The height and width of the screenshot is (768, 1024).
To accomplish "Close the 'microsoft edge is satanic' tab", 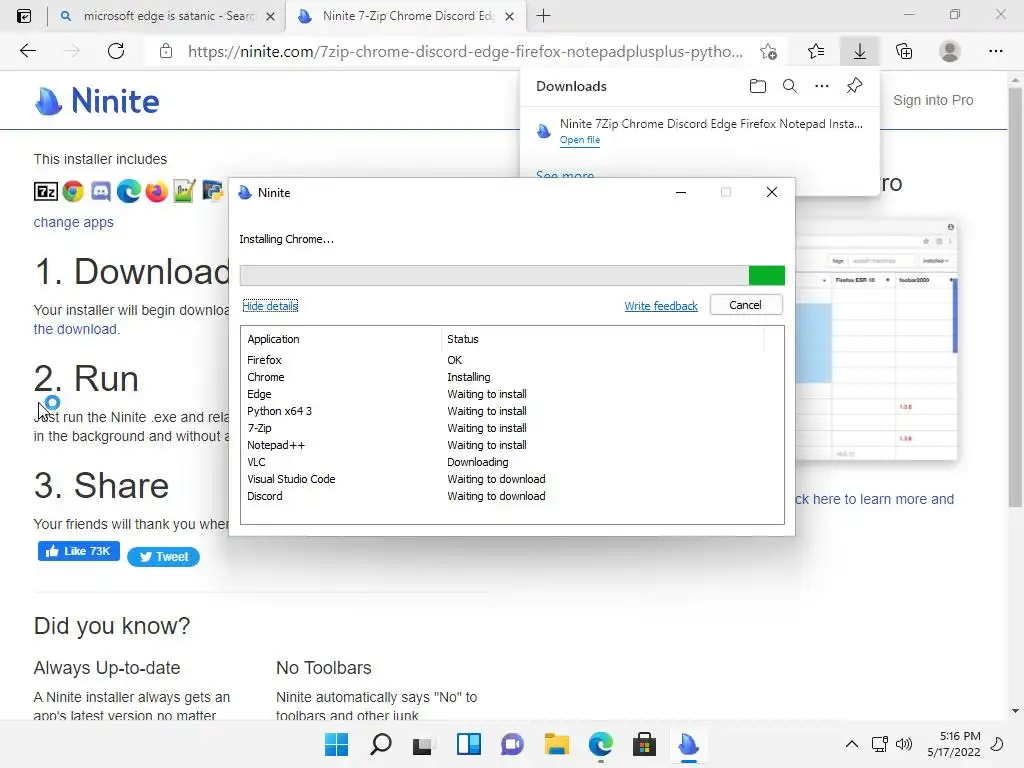I will (x=270, y=16).
